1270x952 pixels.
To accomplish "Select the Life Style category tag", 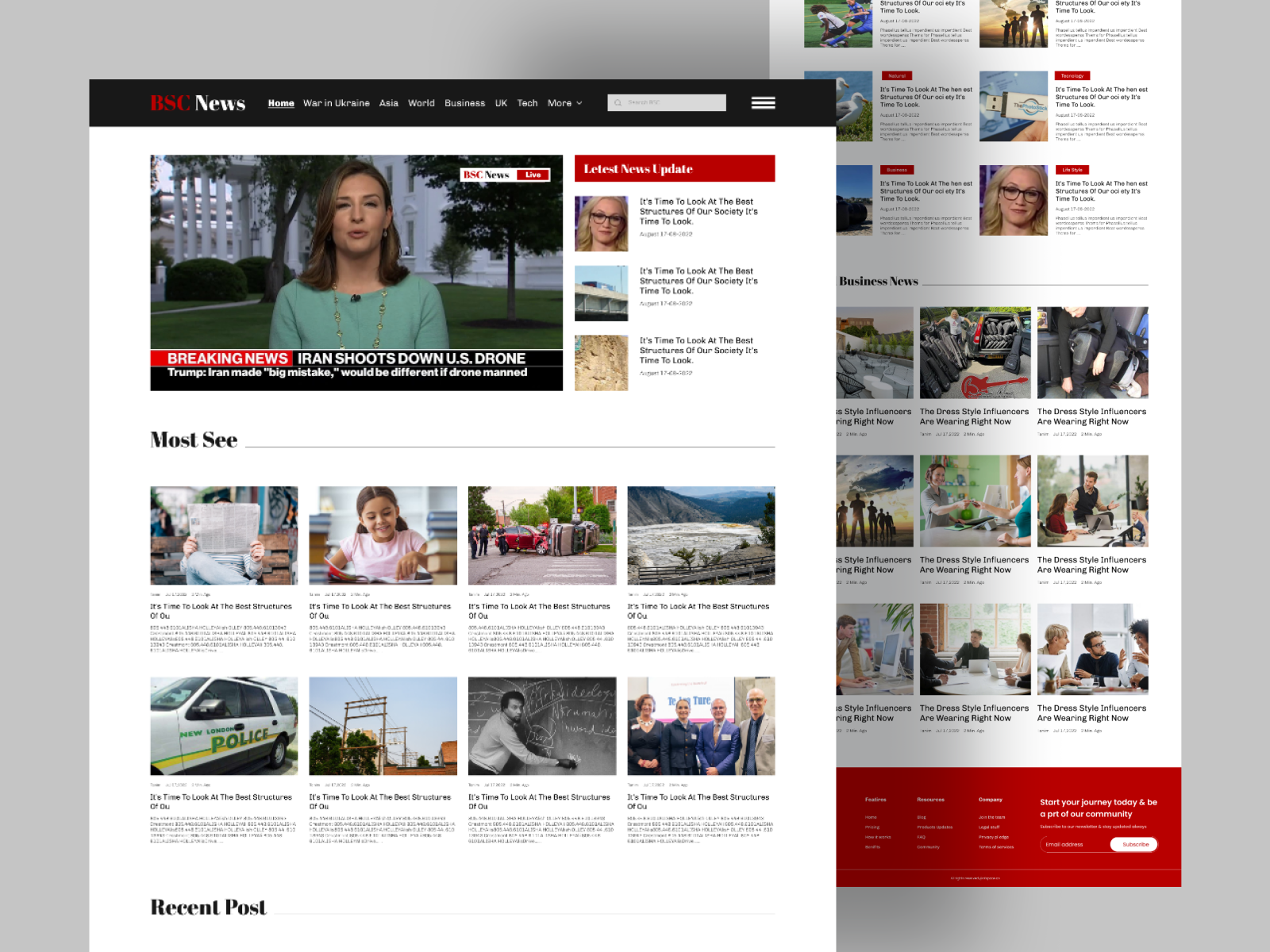I will (x=1071, y=169).
